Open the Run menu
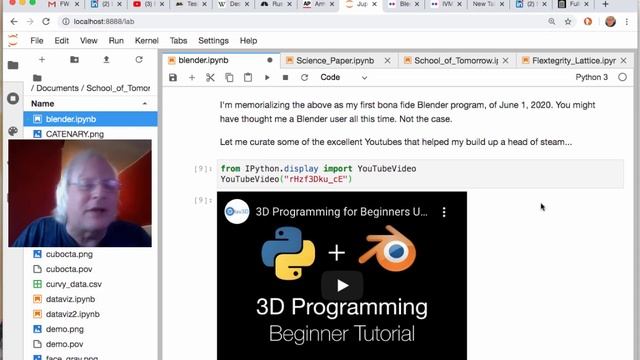The image size is (640, 360). coord(116,41)
